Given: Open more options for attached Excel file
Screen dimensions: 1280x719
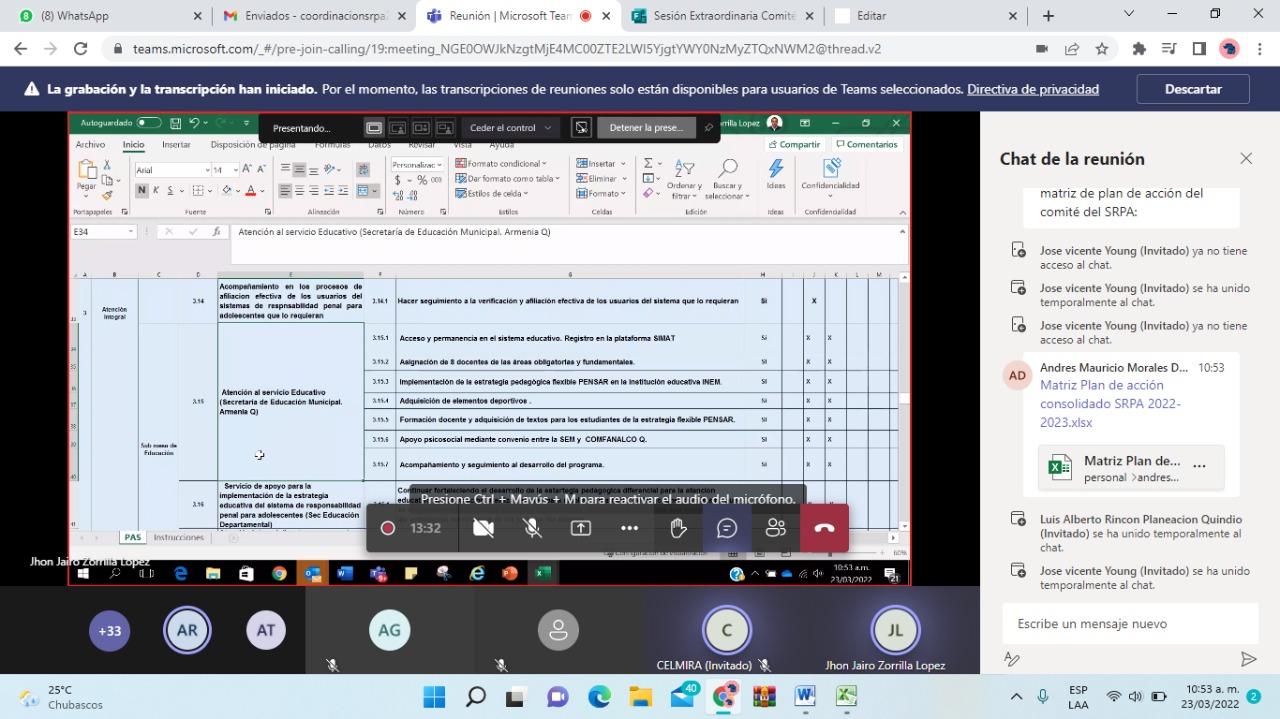Looking at the screenshot, I should pos(1199,466).
